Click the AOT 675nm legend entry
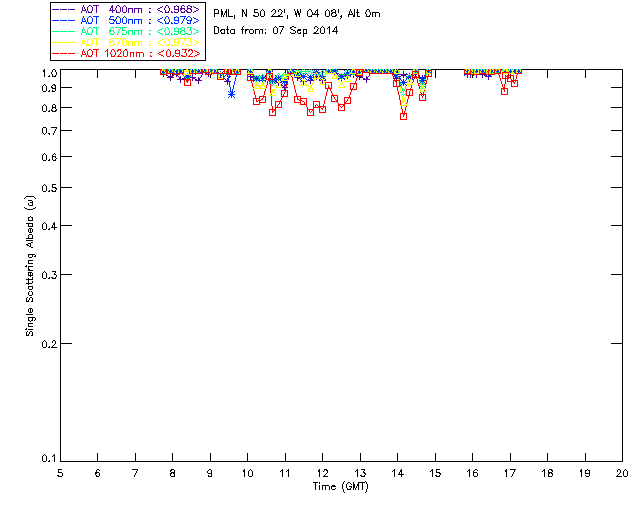640x512 pixels. pyautogui.click(x=126, y=31)
